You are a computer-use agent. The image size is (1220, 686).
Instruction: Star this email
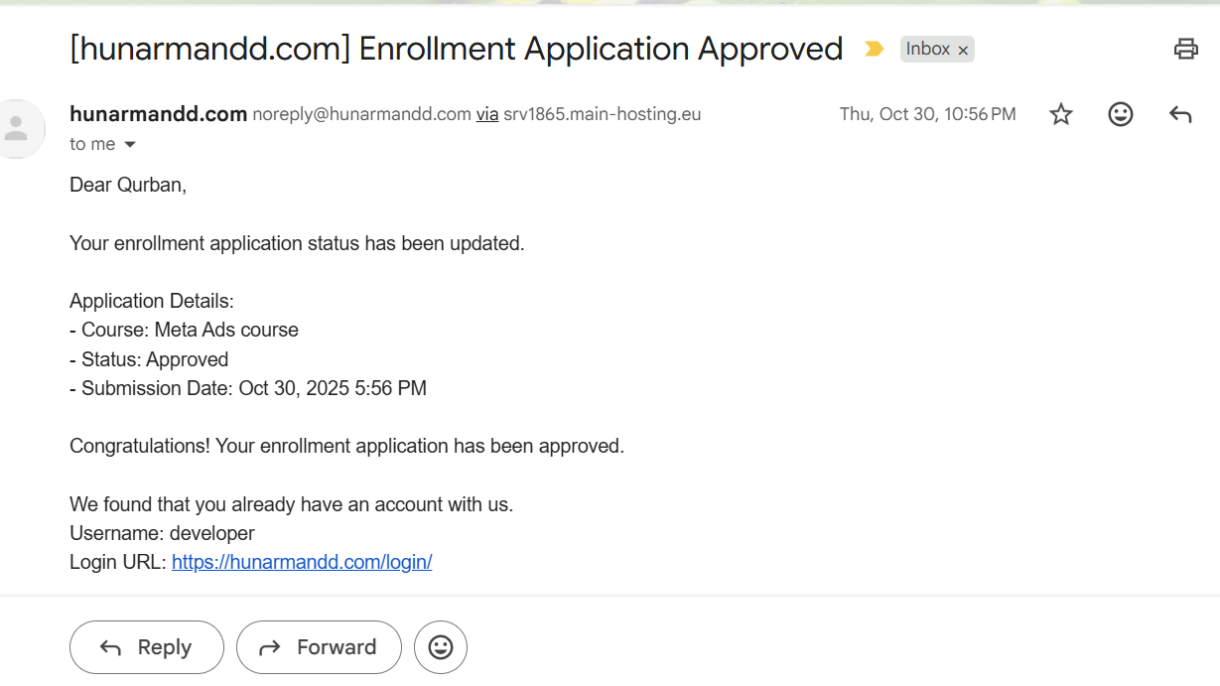pos(1061,115)
